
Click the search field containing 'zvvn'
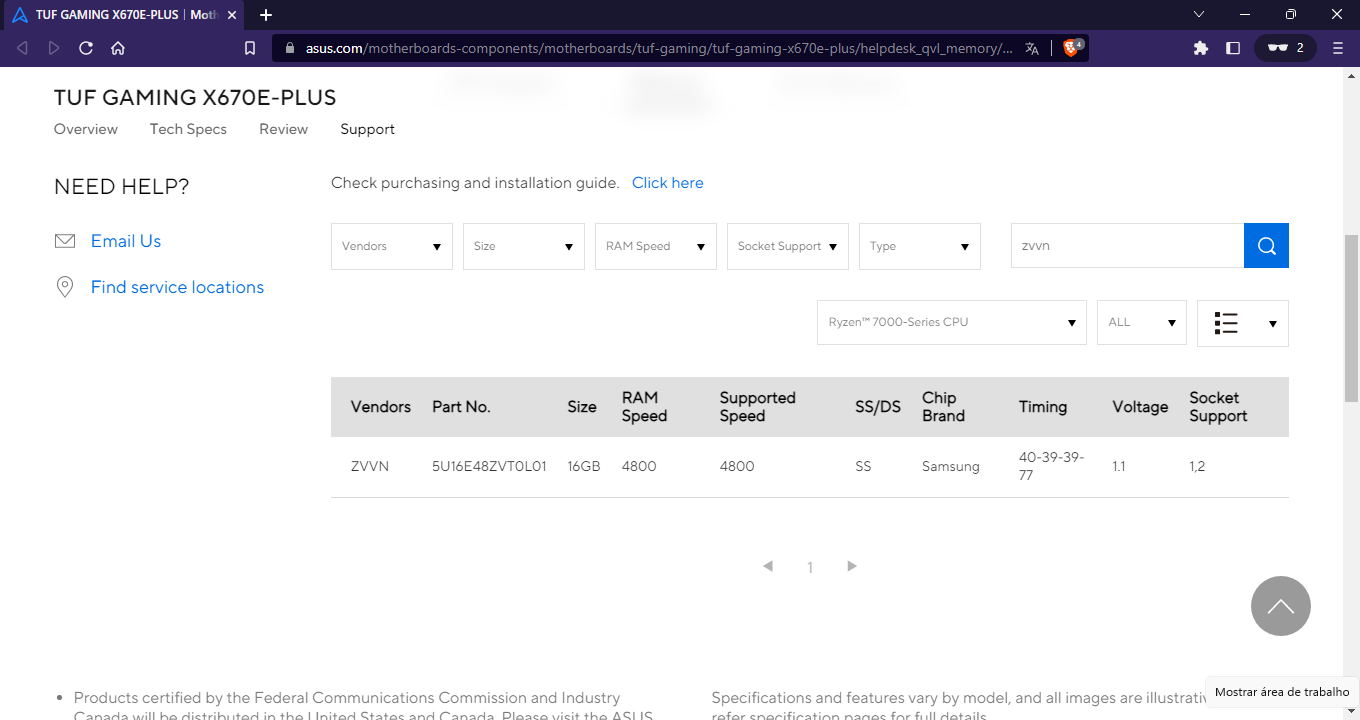[1127, 246]
